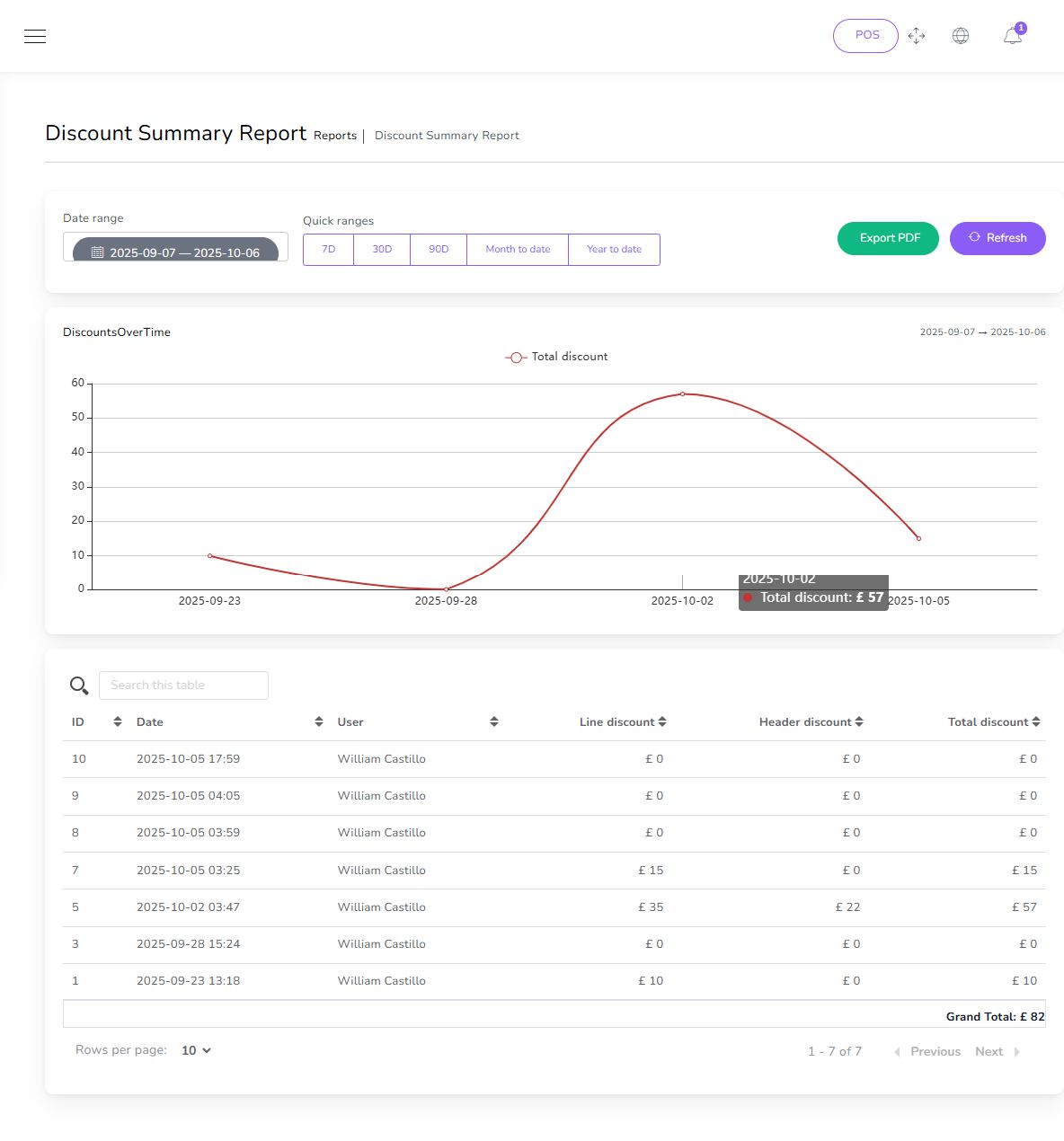
Task: Open the language globe icon
Action: click(x=961, y=36)
